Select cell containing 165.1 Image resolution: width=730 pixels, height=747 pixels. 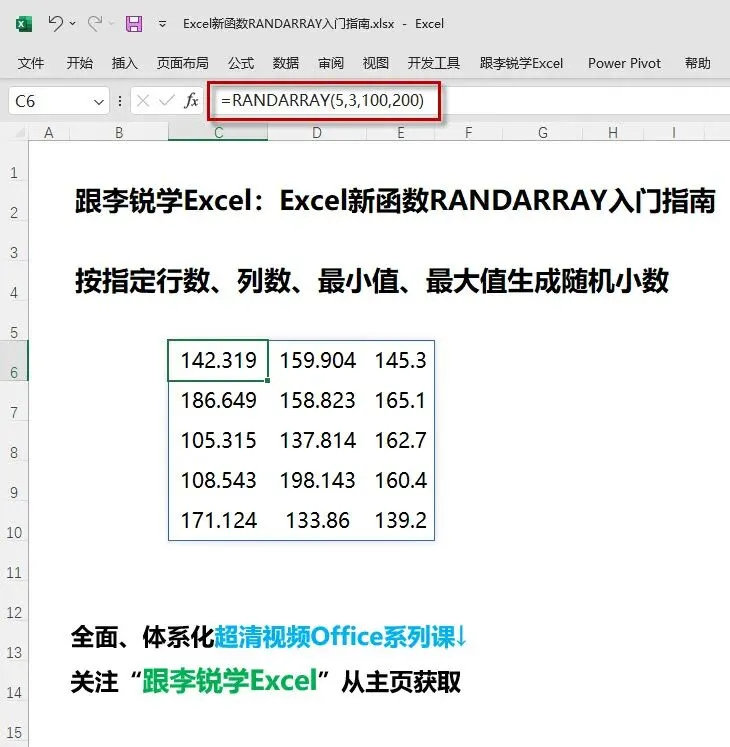[x=400, y=401]
